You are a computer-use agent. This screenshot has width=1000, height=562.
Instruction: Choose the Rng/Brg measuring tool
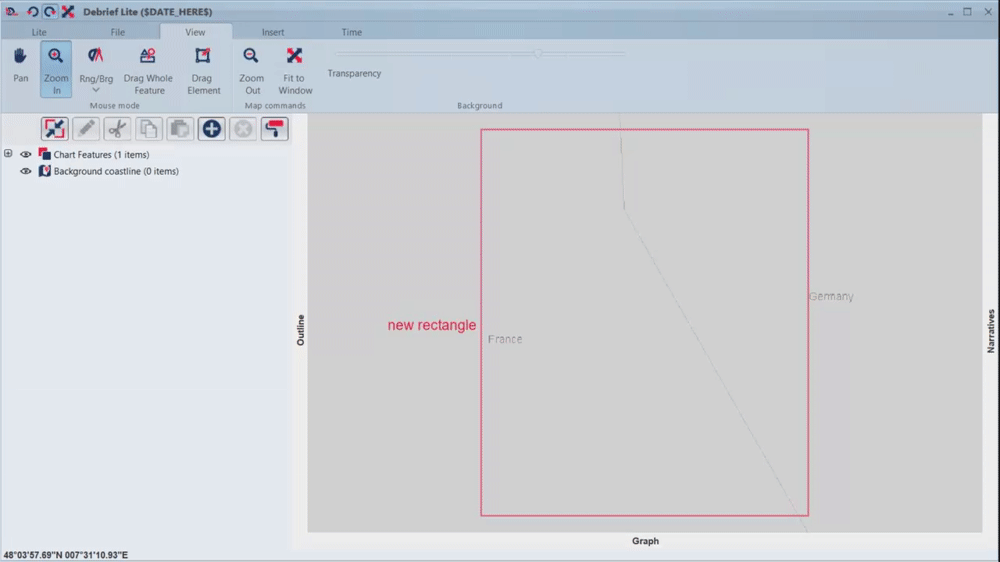point(96,64)
